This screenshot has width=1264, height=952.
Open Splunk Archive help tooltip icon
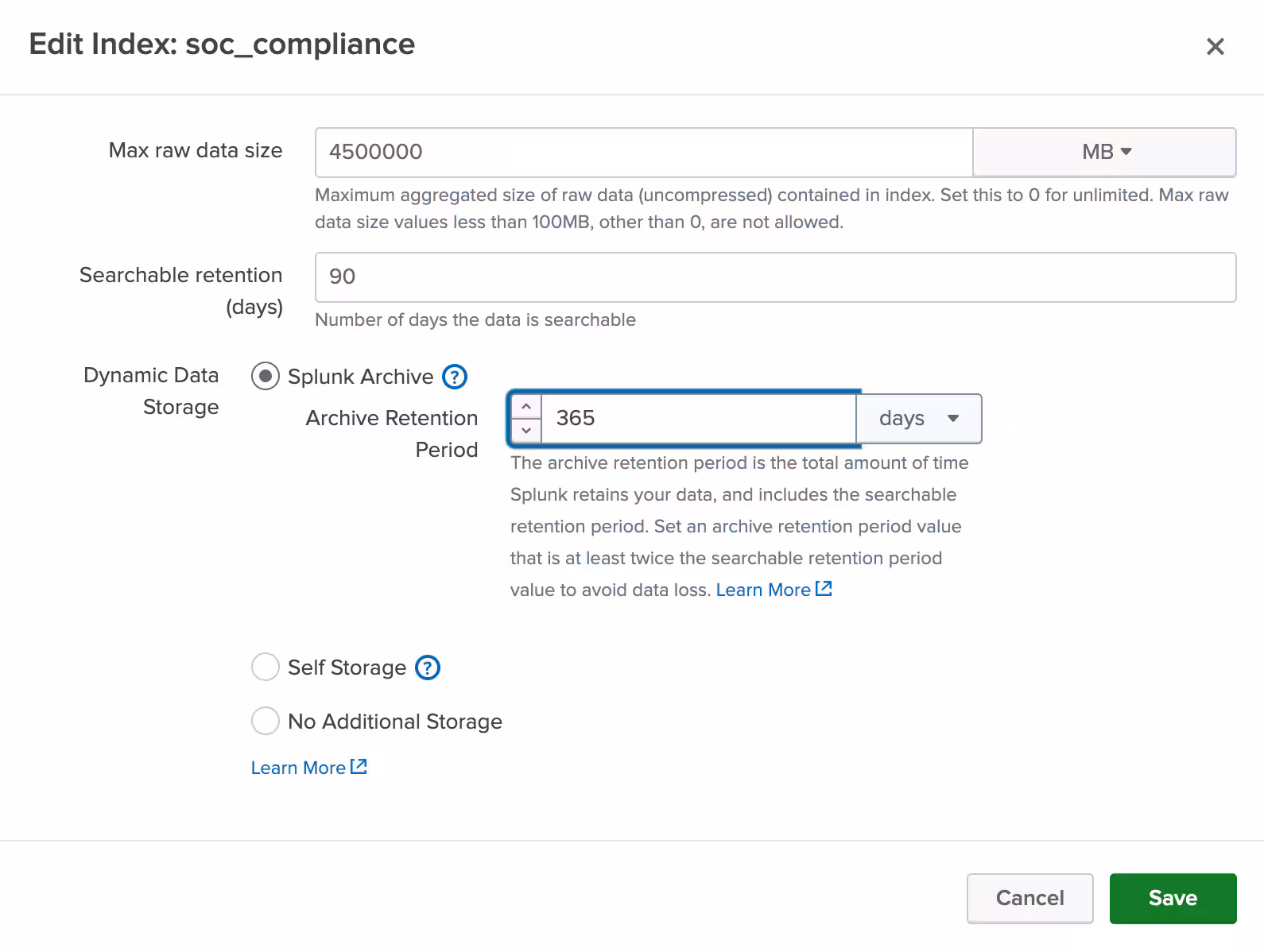(x=454, y=377)
